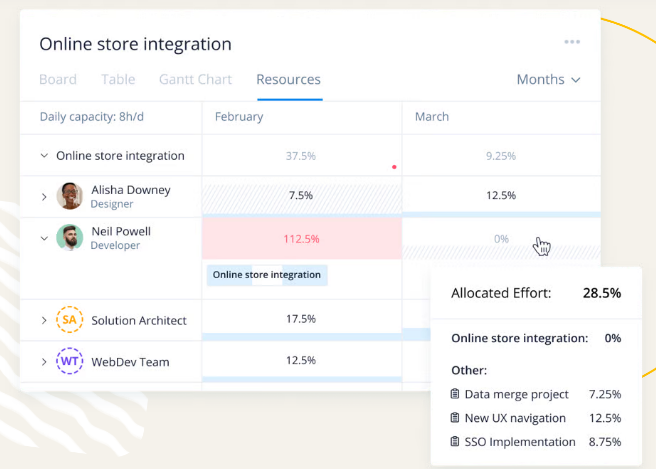The image size is (656, 469).
Task: Click the WebDev Team WT badge
Action: coord(70,361)
